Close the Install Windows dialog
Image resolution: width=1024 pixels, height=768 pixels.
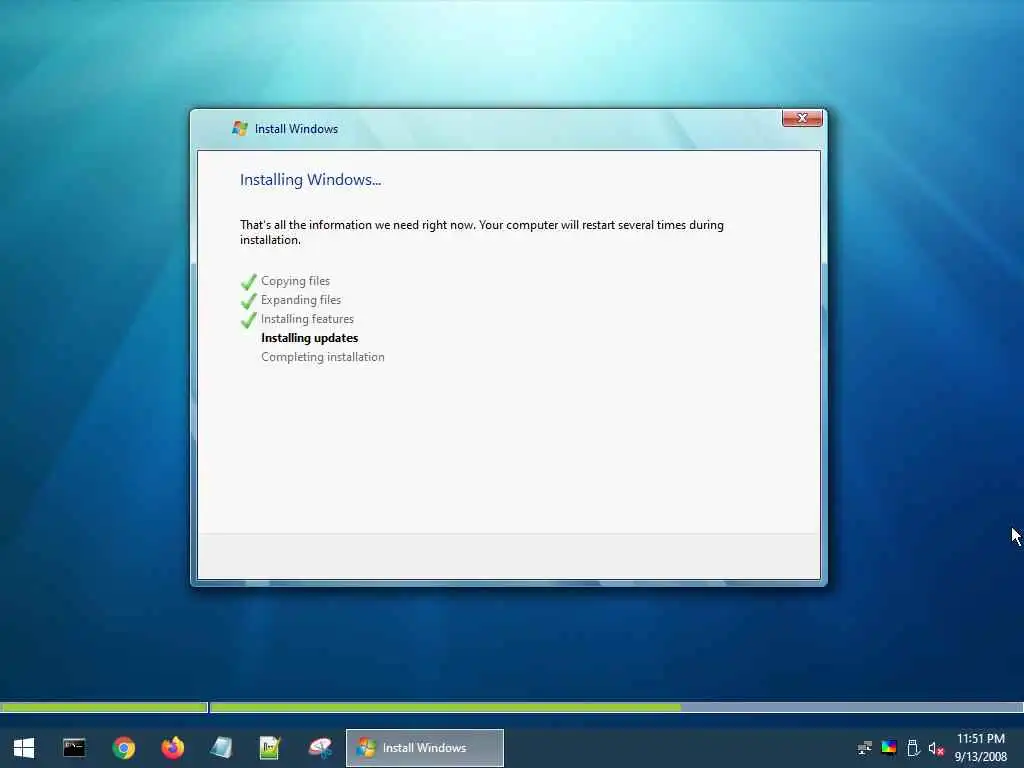point(802,118)
